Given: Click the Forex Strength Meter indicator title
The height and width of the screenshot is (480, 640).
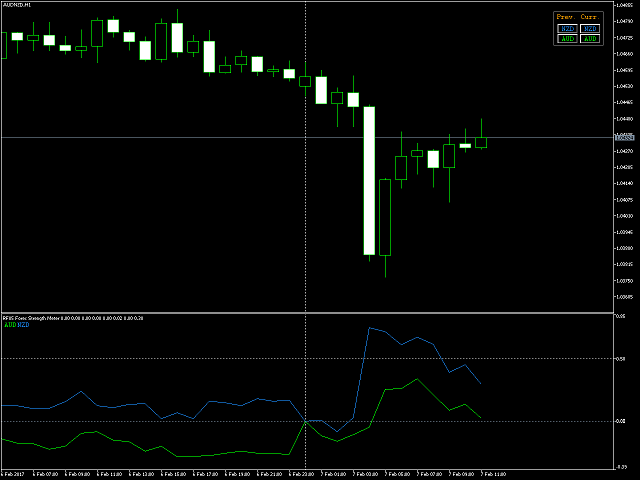Looking at the screenshot, I should [73, 318].
